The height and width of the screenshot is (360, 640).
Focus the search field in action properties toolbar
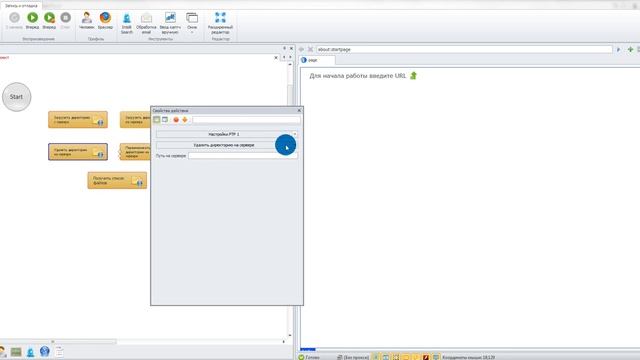246,120
